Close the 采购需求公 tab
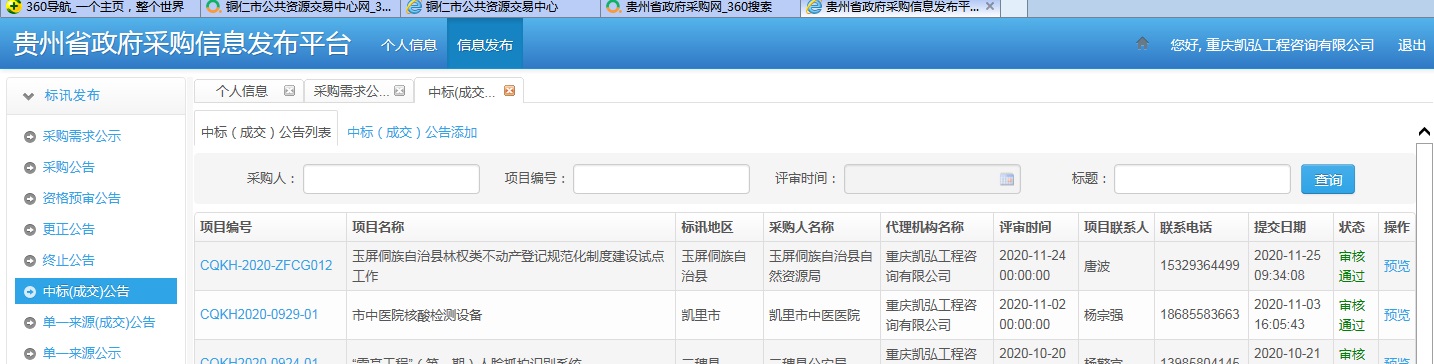This screenshot has width=1434, height=364. click(399, 91)
